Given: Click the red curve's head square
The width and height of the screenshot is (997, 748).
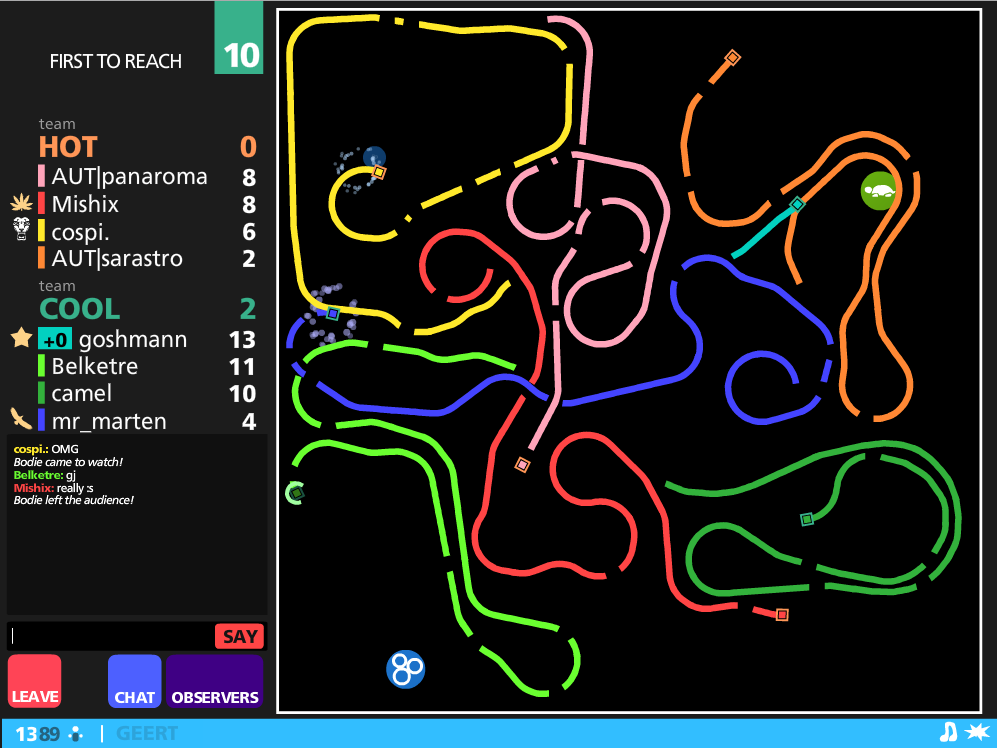Looking at the screenshot, I should tap(783, 614).
